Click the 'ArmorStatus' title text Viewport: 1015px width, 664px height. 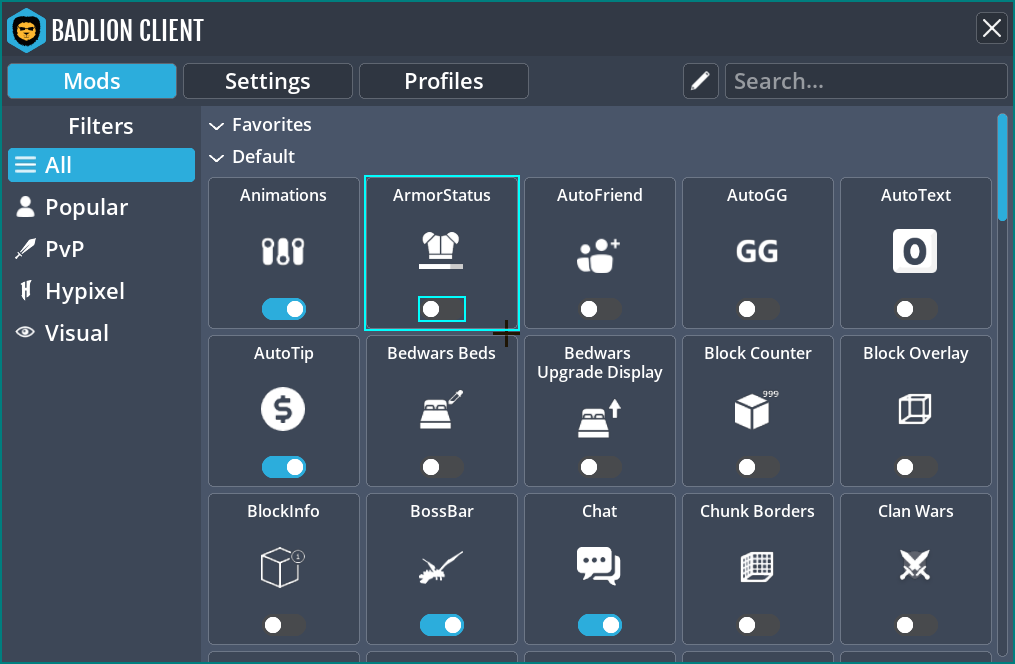[441, 195]
